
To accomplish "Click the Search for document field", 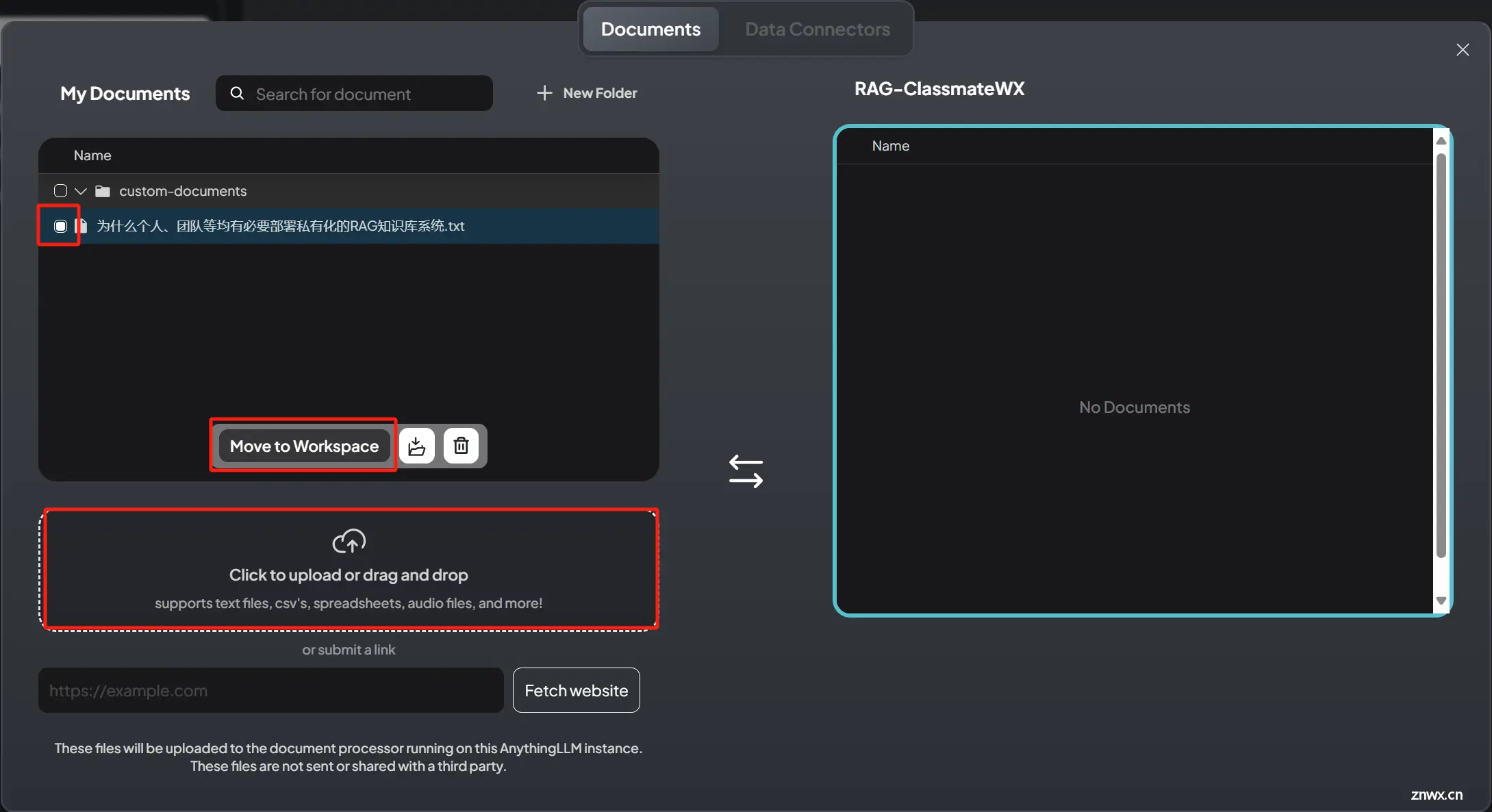I will (355, 93).
